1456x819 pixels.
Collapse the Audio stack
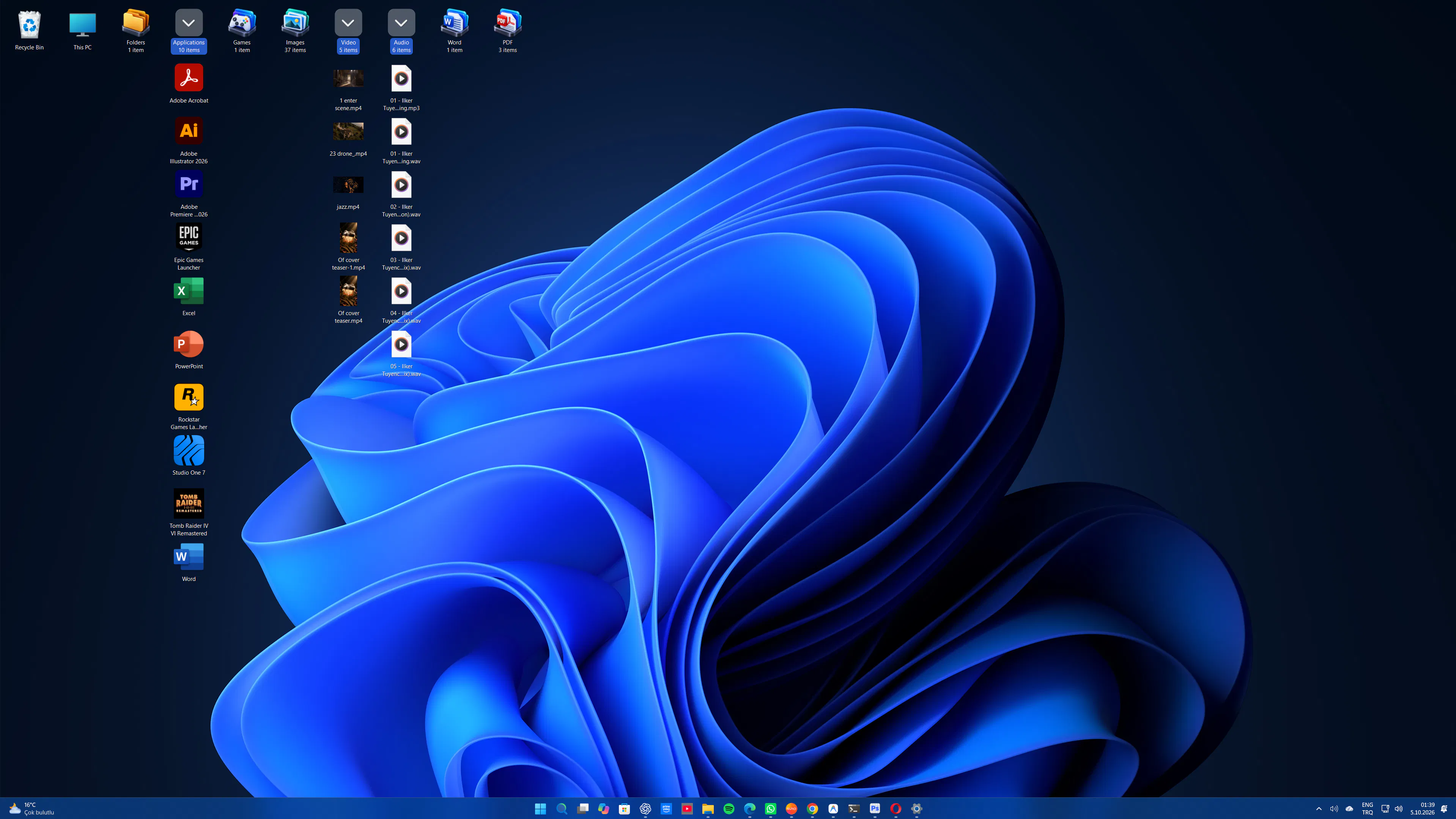[x=401, y=23]
